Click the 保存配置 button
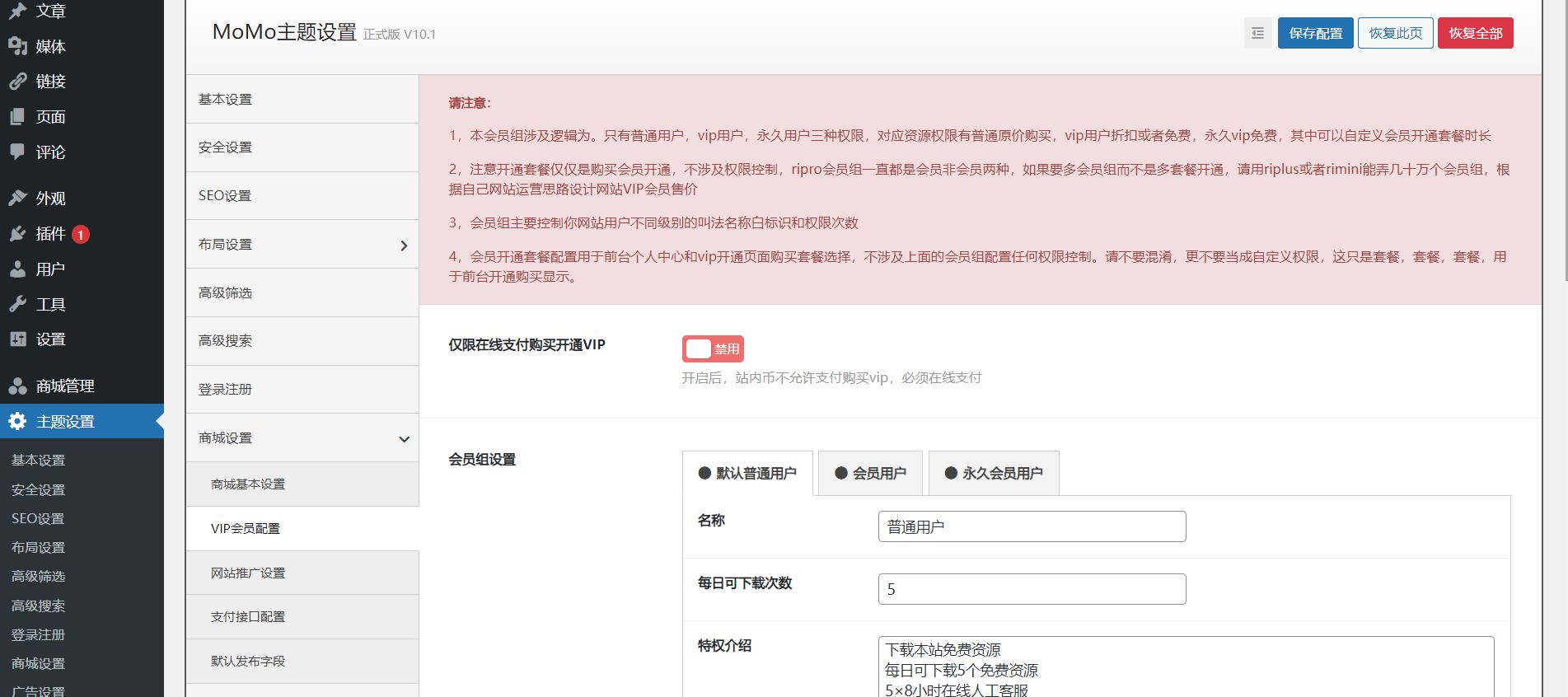Image resolution: width=1568 pixels, height=697 pixels. [1315, 33]
